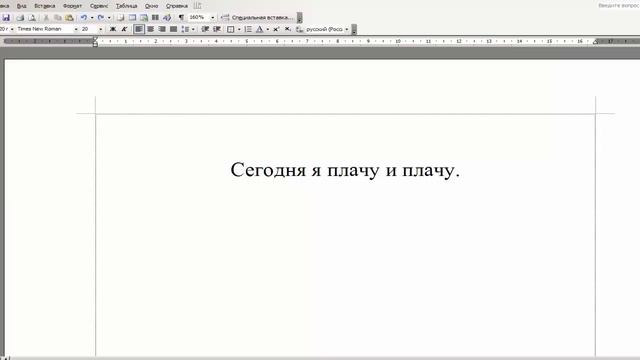Align text right
640x360 pixels.
(162, 29)
